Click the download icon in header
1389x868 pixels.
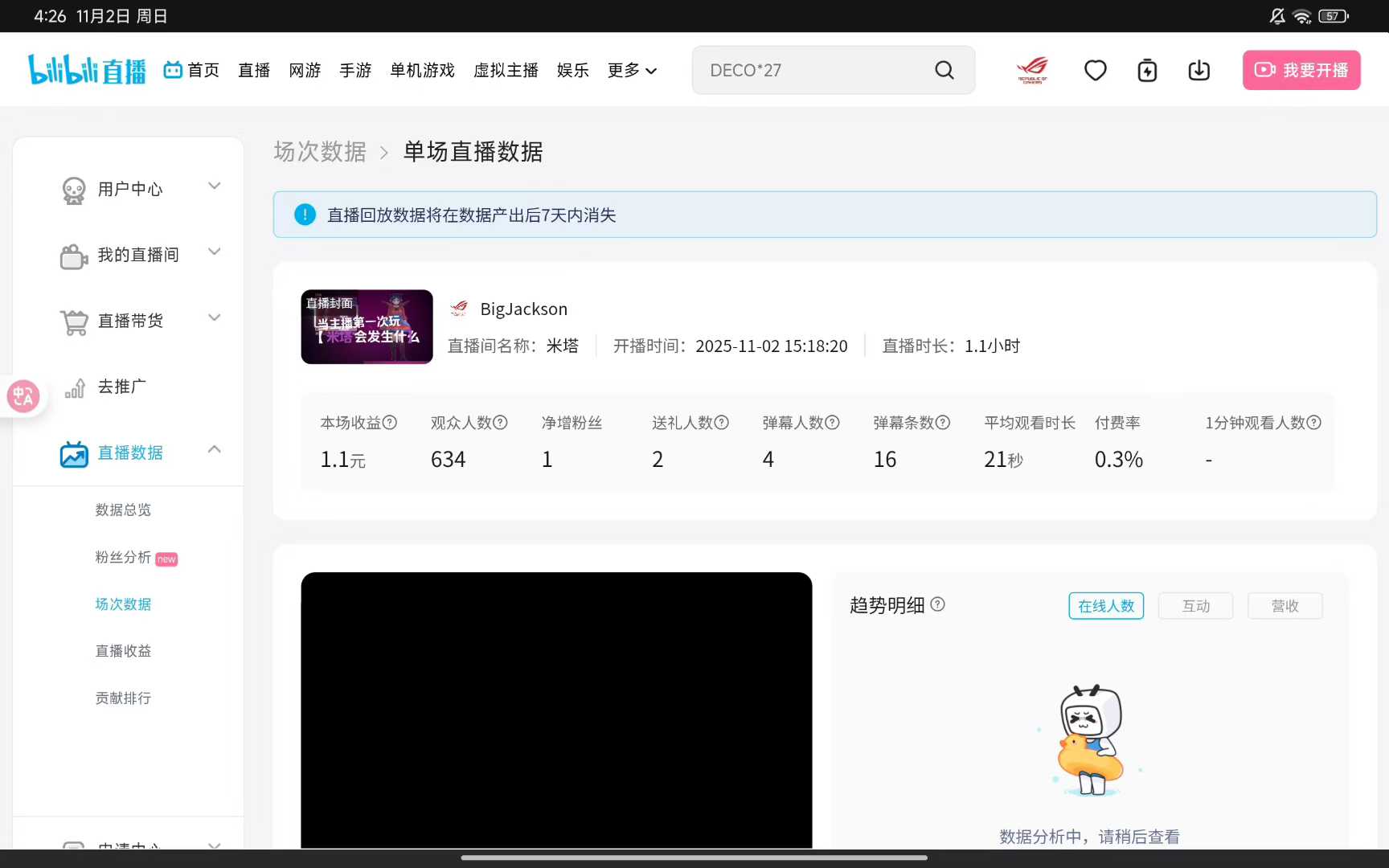coord(1198,71)
